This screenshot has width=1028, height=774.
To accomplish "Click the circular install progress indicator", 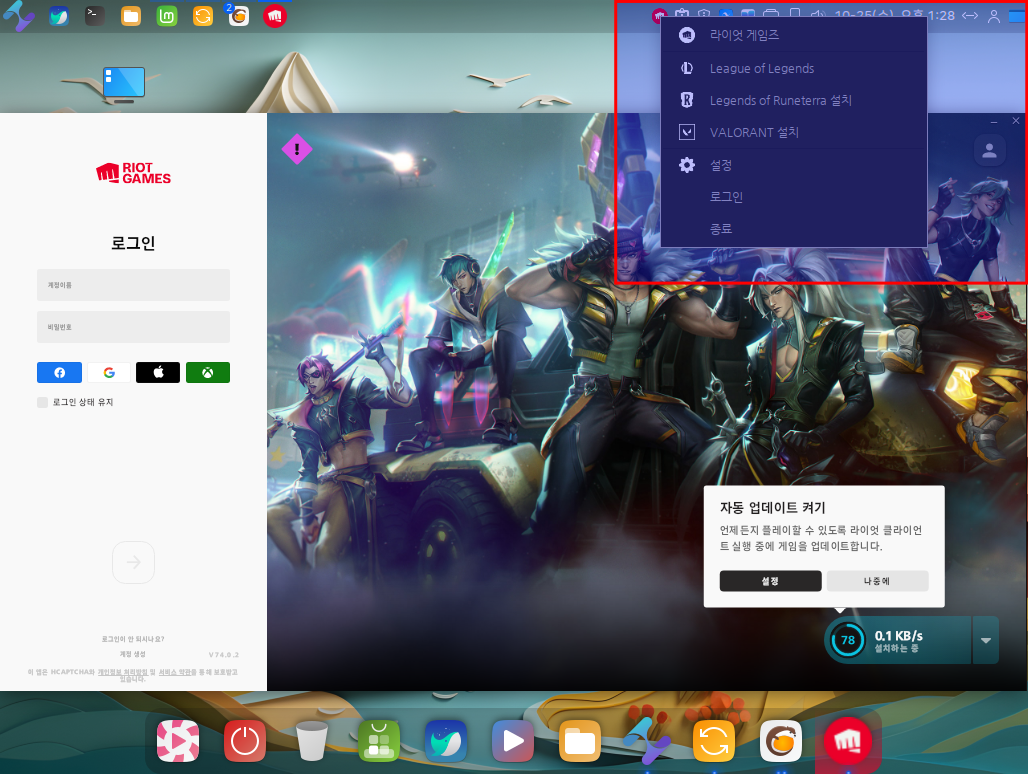I will coord(848,640).
